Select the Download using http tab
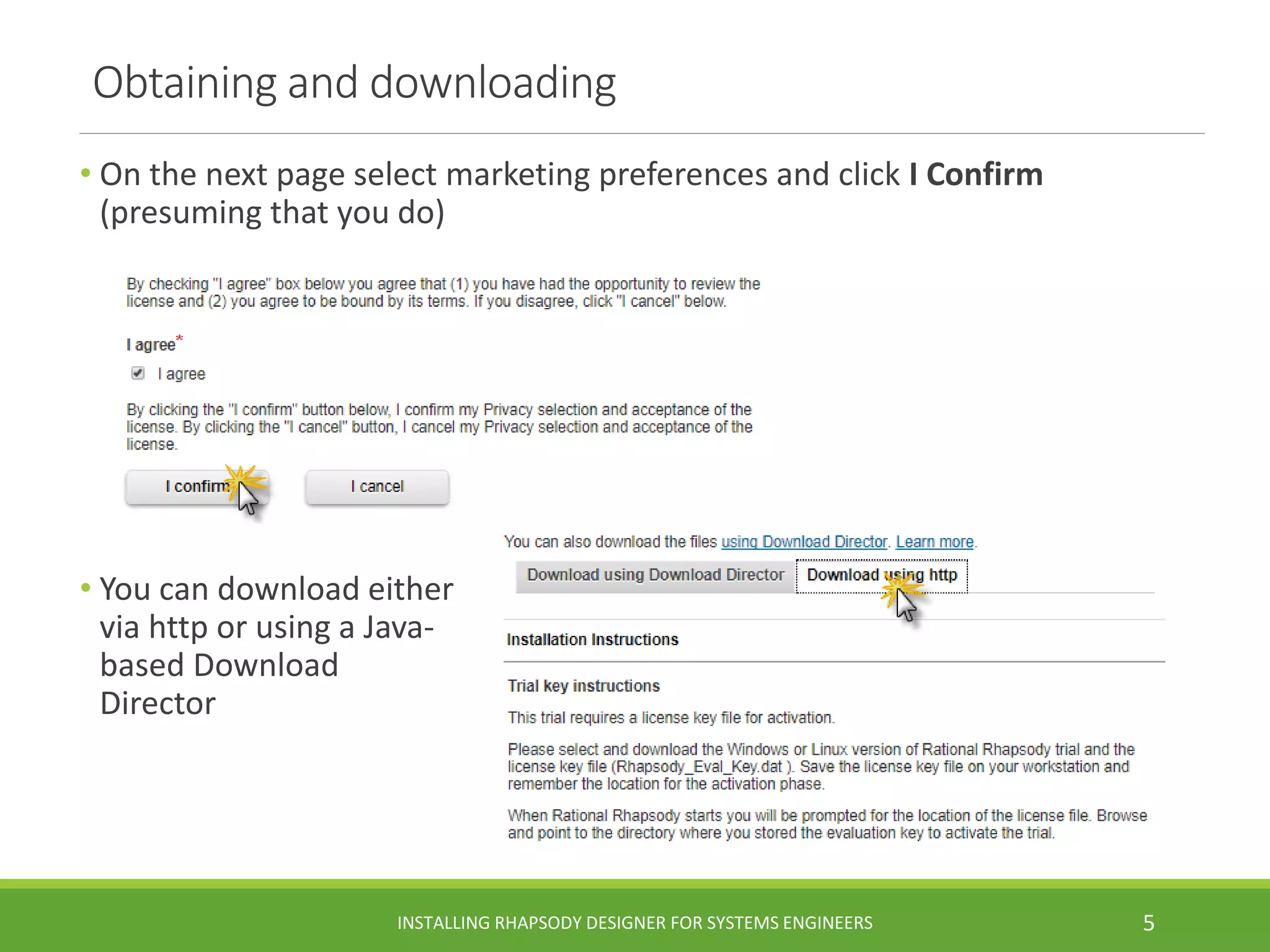Screen dimensions: 1270x952 tap(882, 576)
